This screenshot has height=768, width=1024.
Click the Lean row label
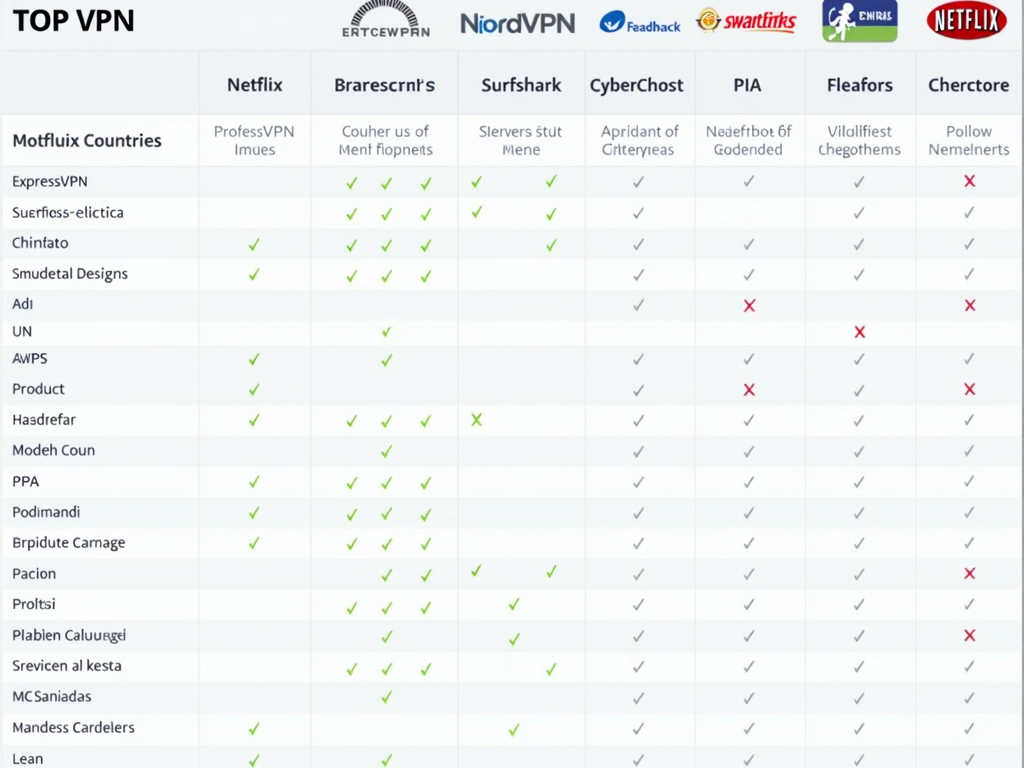(x=27, y=759)
